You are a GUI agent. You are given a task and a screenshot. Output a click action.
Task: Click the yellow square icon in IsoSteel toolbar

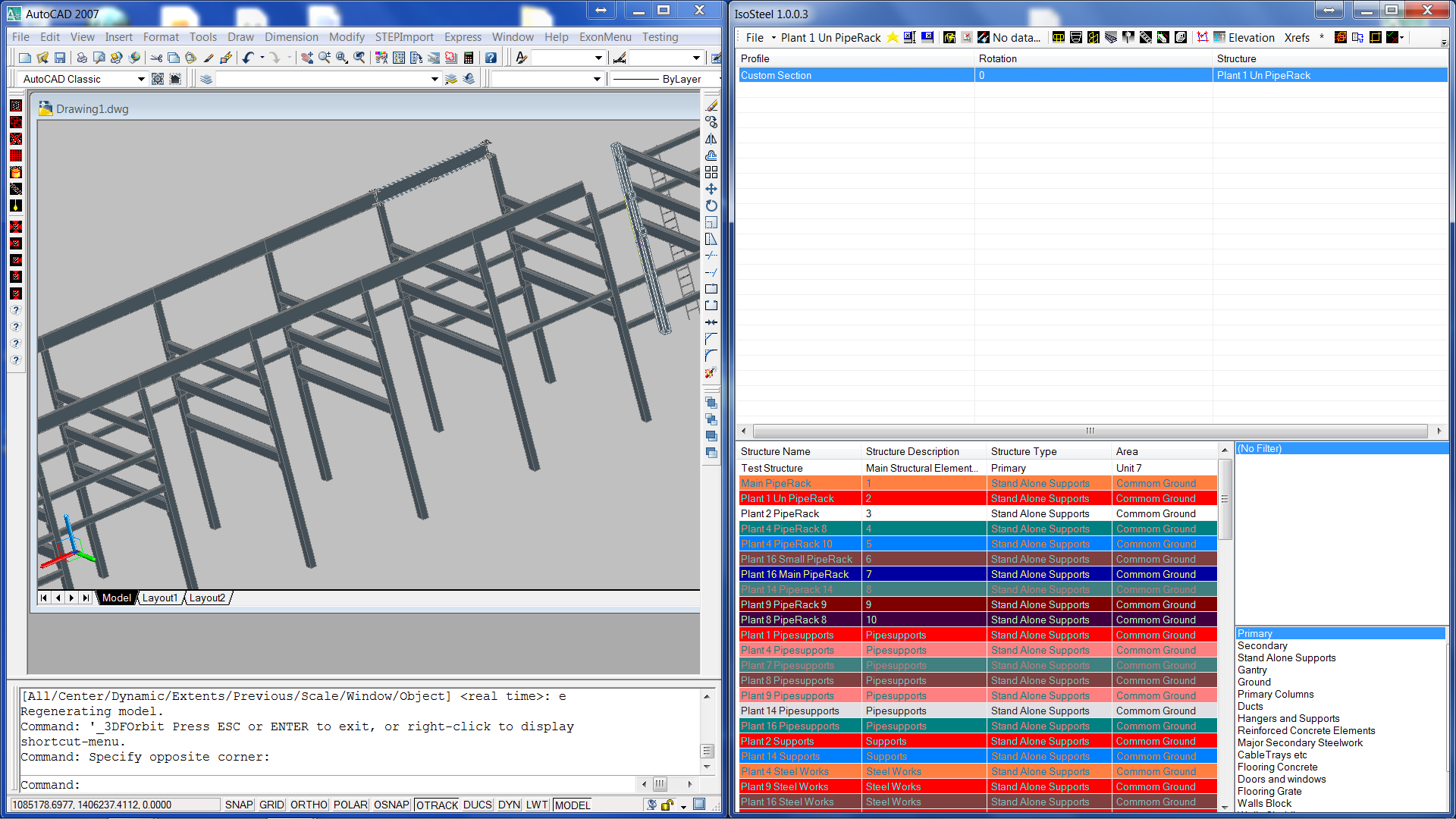[x=1375, y=37]
